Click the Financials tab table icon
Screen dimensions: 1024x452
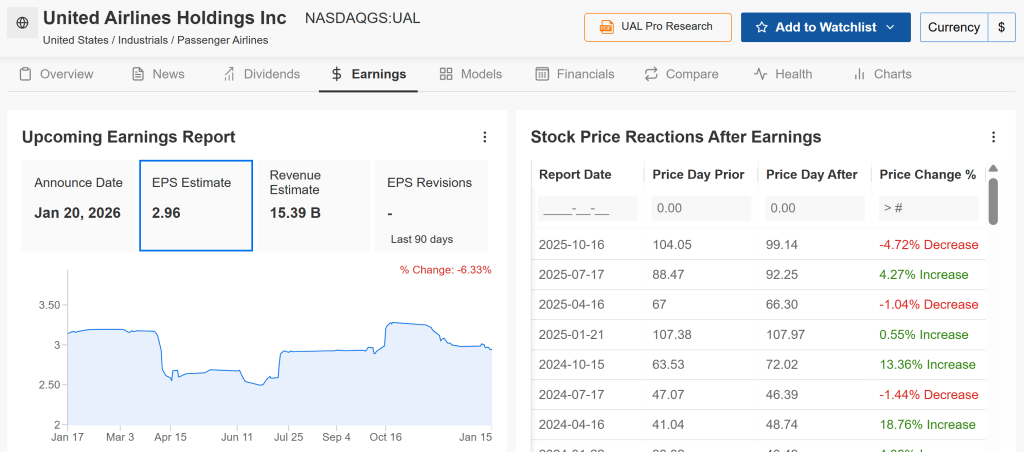coord(542,74)
